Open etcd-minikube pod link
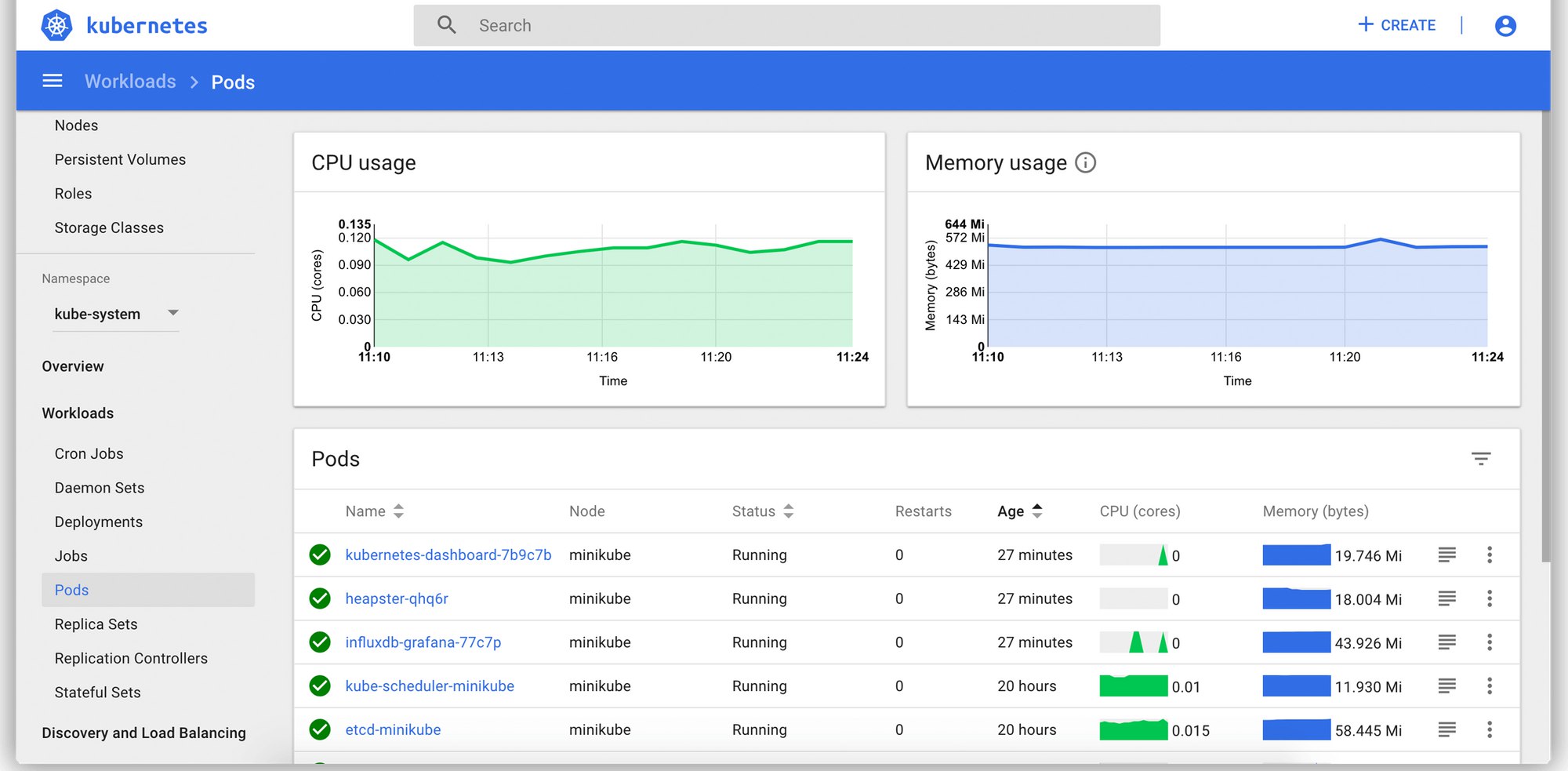This screenshot has width=1568, height=771. [x=393, y=729]
